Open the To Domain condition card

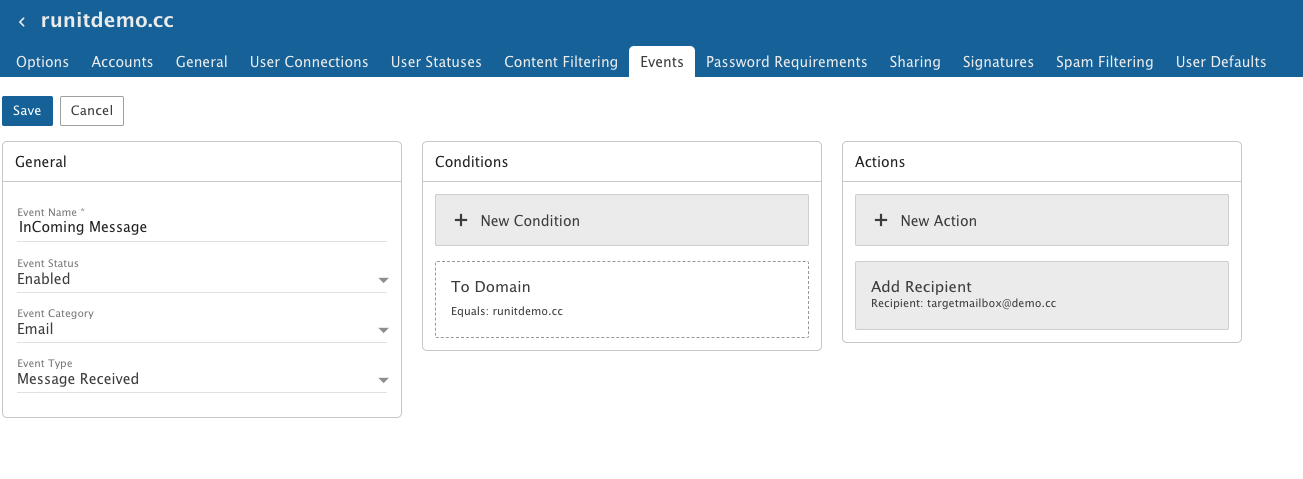(x=621, y=299)
